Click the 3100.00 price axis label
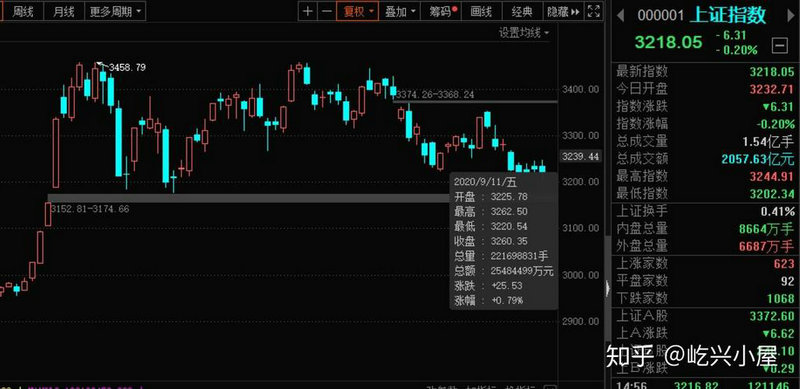Viewport: 800px width, 389px height. coord(580,228)
